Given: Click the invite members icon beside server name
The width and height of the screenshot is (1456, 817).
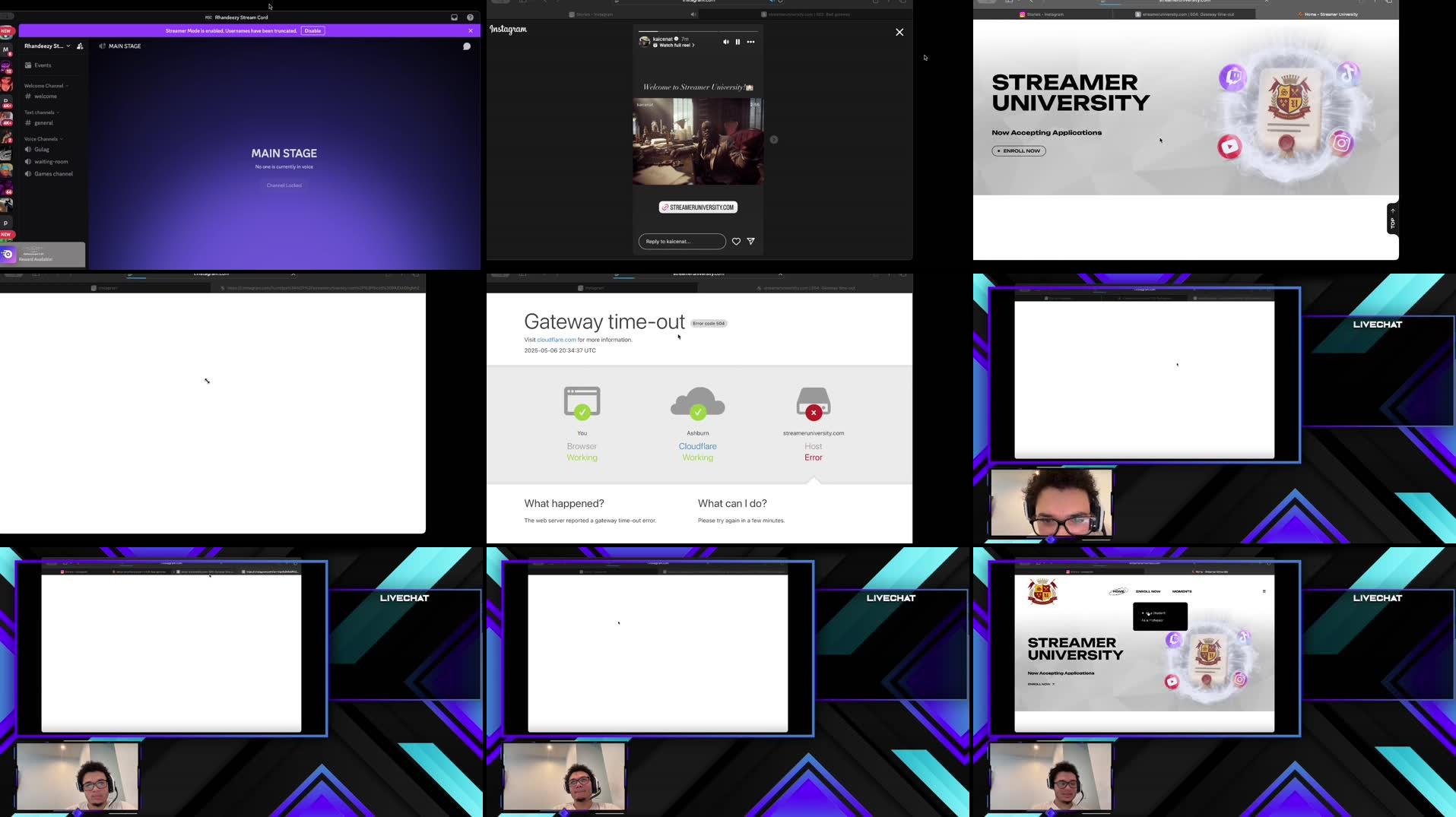Looking at the screenshot, I should click(80, 46).
